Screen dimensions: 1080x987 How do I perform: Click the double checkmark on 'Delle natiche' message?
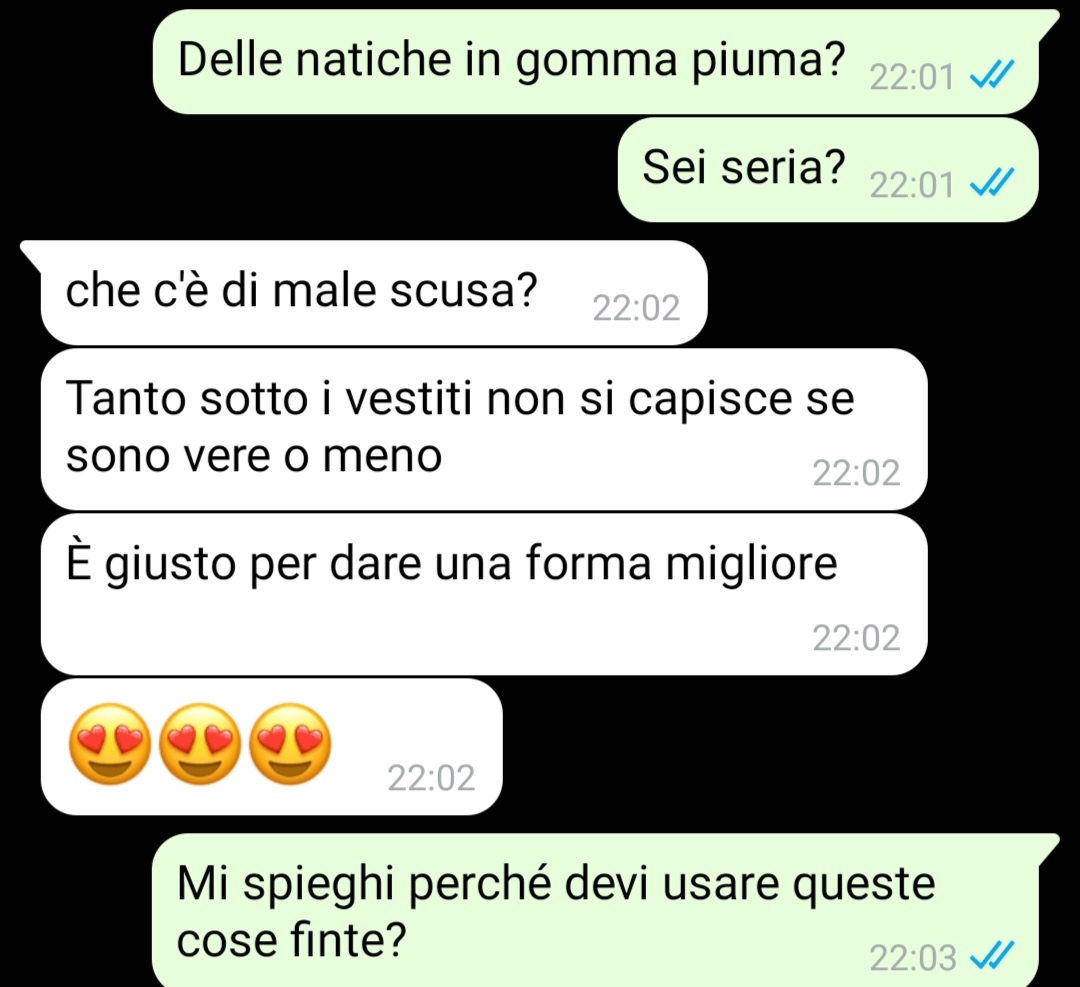pyautogui.click(x=991, y=74)
